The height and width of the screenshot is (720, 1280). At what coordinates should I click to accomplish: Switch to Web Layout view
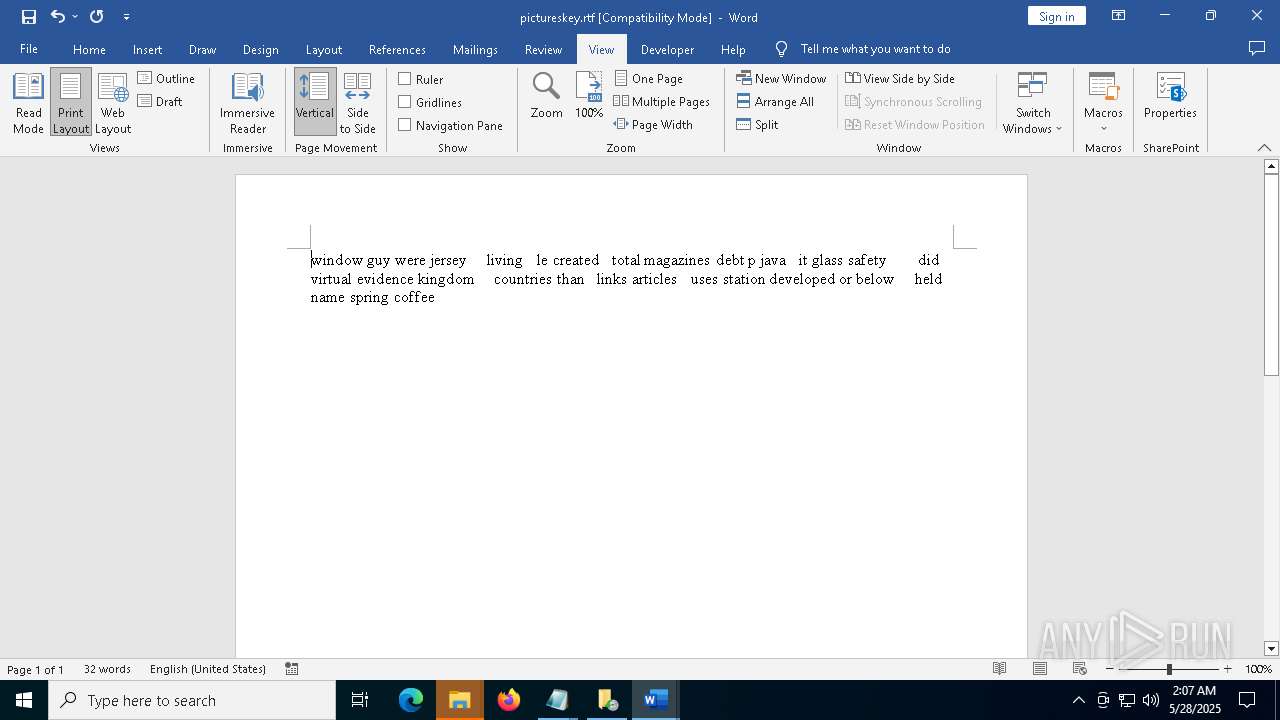113,103
